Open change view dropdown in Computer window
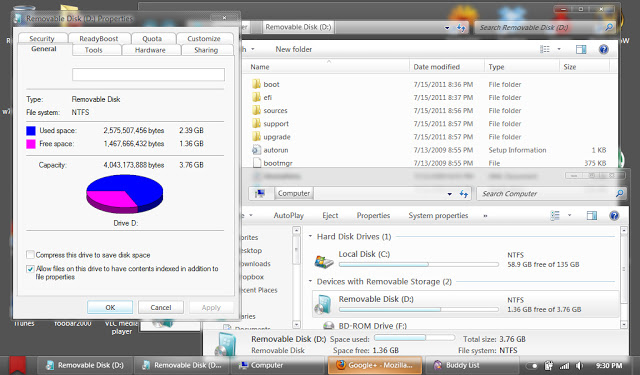The width and height of the screenshot is (640, 375). pos(569,215)
